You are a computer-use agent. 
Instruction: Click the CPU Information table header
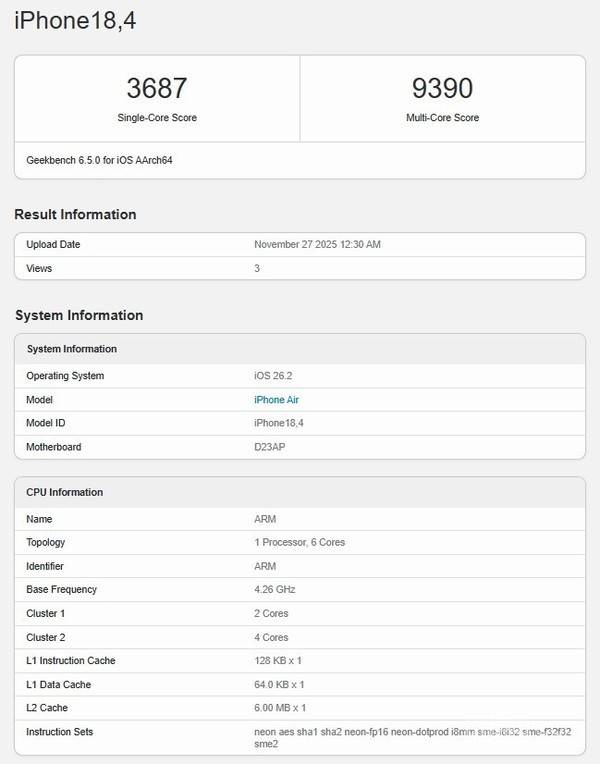[x=65, y=492]
